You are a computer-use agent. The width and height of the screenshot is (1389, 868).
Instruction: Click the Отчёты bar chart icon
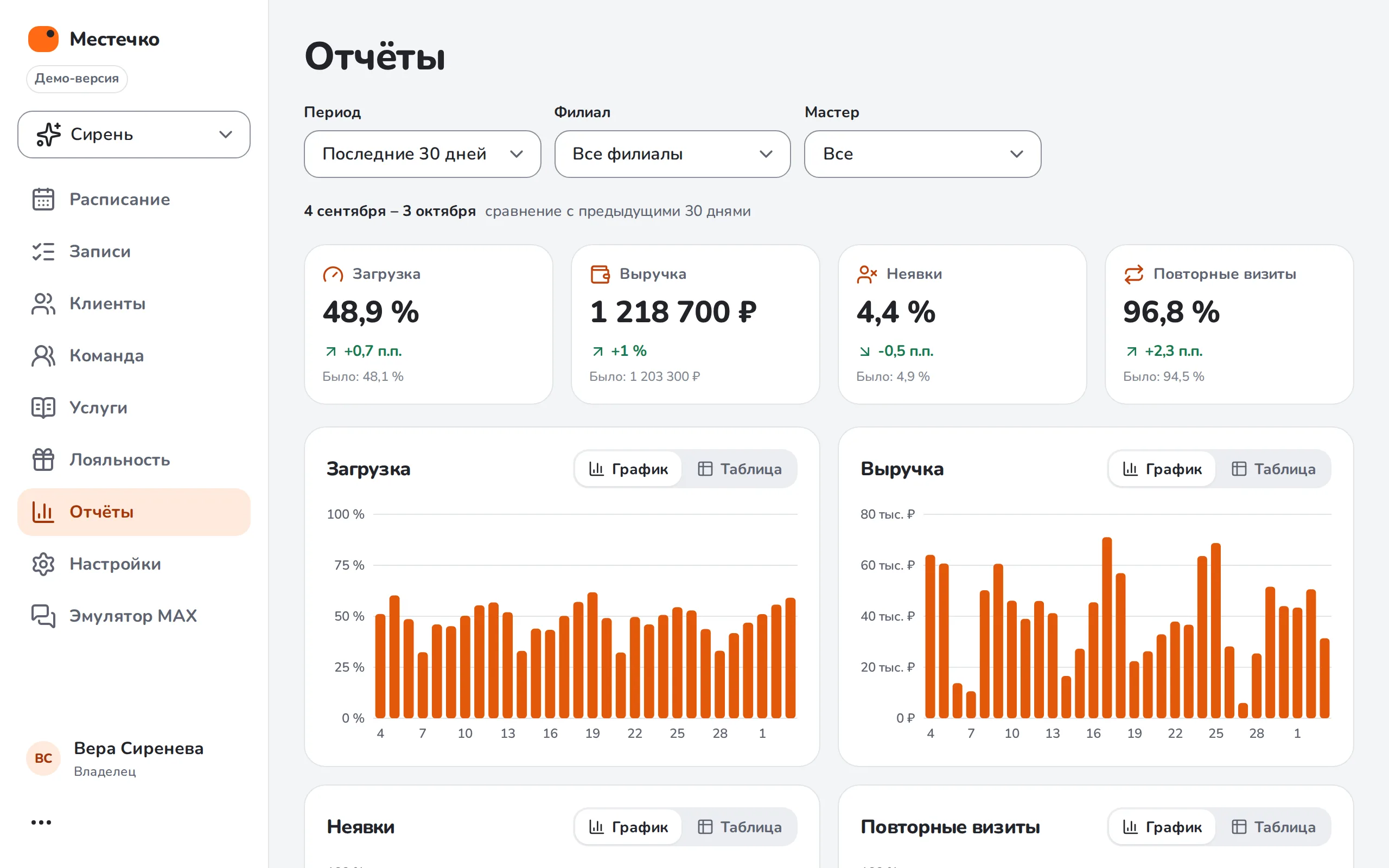(x=43, y=512)
